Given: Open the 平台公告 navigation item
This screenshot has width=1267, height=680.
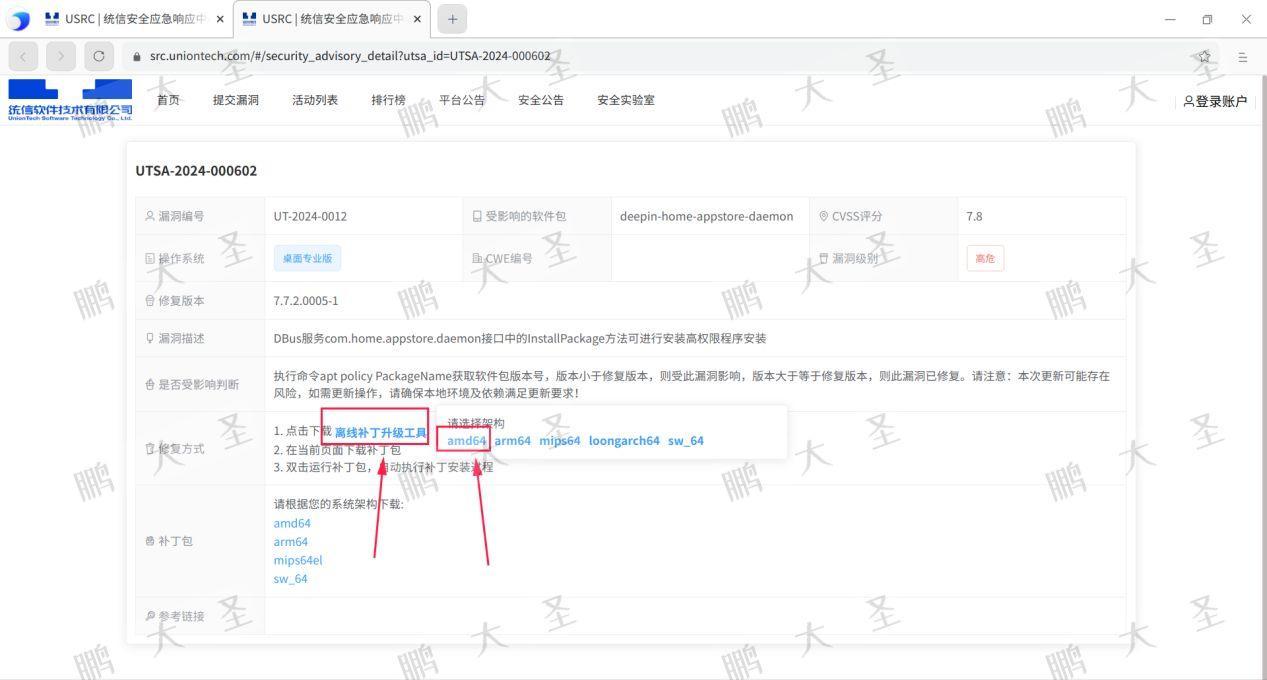Looking at the screenshot, I should click(x=462, y=100).
